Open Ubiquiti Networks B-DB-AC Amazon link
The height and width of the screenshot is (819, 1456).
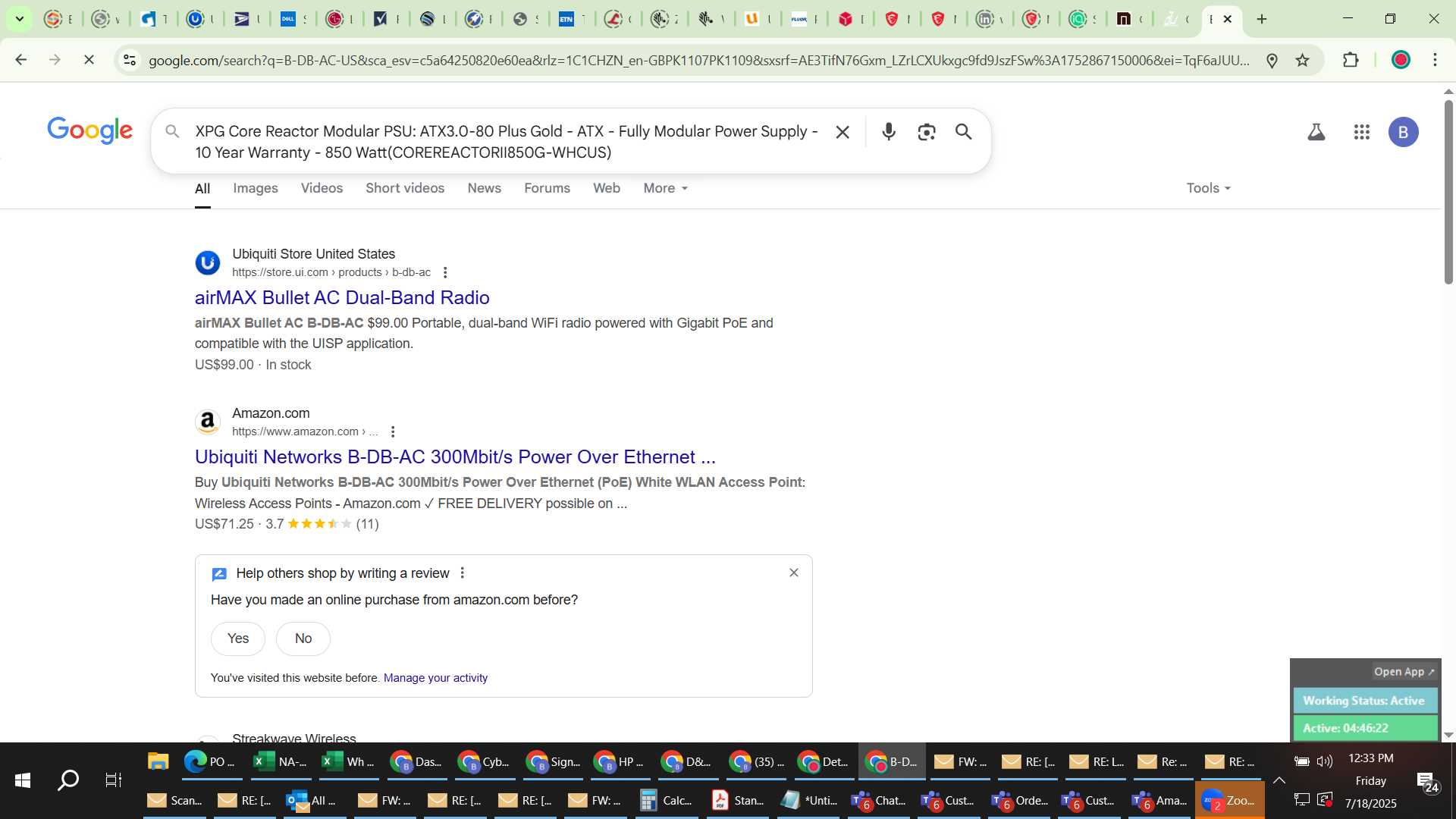455,457
